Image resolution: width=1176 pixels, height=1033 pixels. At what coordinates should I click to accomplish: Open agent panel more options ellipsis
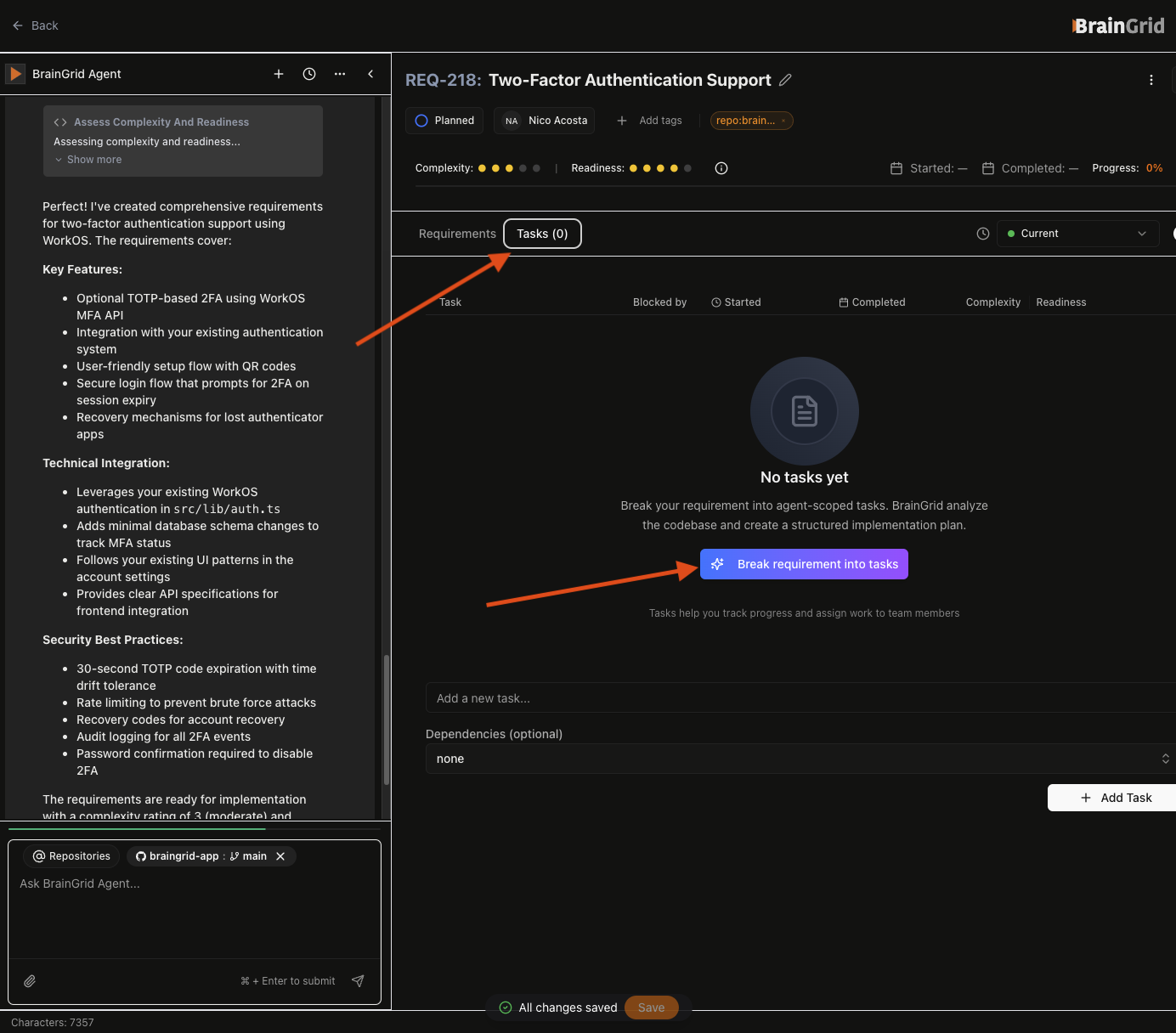coord(340,74)
